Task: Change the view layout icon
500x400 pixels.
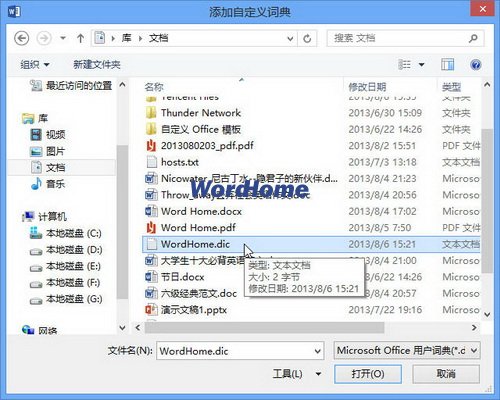Action: (404, 64)
